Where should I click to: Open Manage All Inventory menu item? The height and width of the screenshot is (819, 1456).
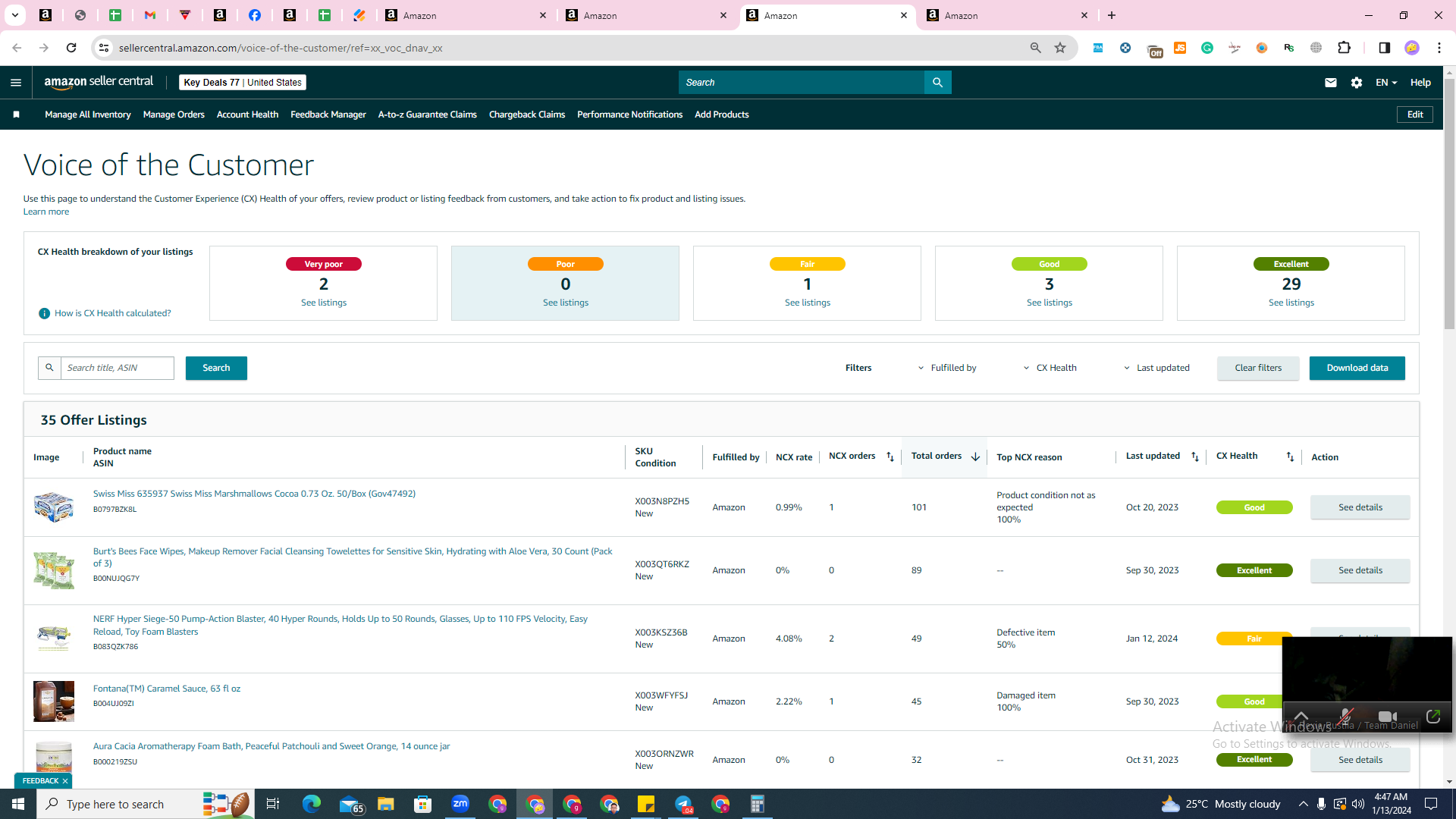88,115
